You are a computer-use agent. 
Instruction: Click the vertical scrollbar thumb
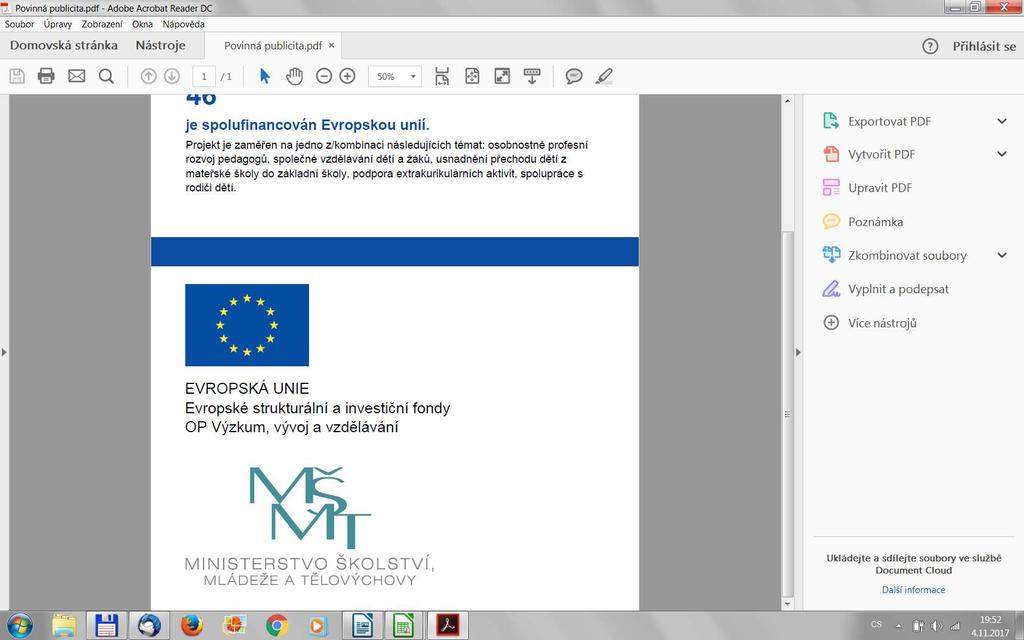[788, 413]
